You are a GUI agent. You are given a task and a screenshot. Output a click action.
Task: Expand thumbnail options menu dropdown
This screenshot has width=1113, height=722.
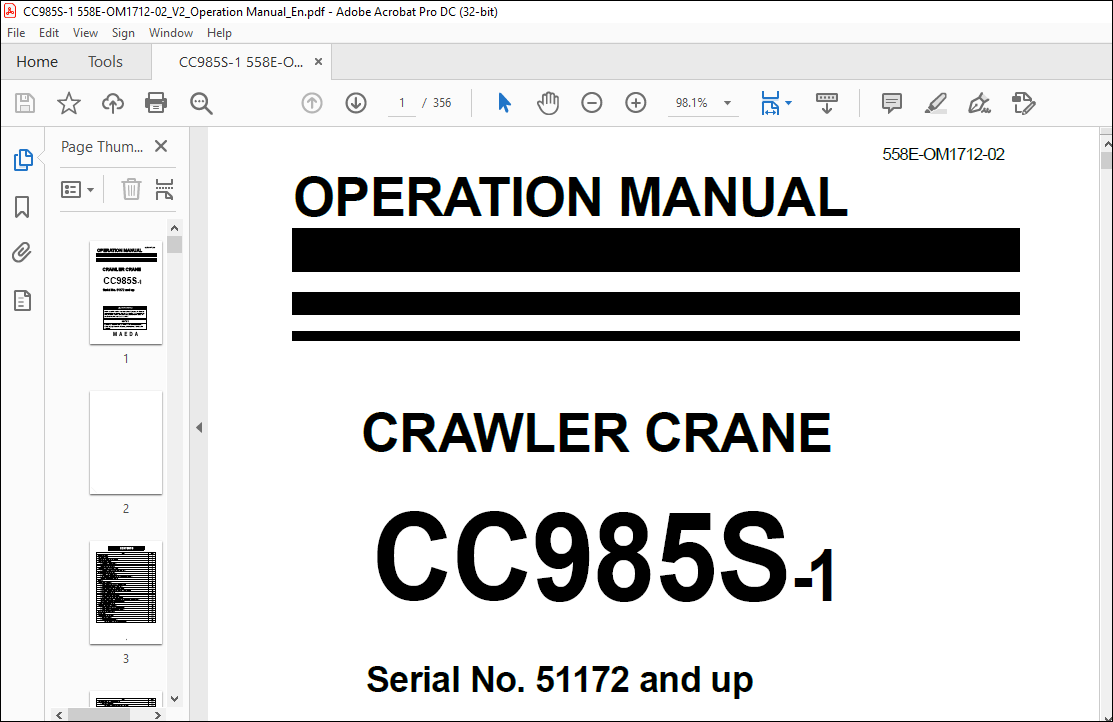(78, 189)
